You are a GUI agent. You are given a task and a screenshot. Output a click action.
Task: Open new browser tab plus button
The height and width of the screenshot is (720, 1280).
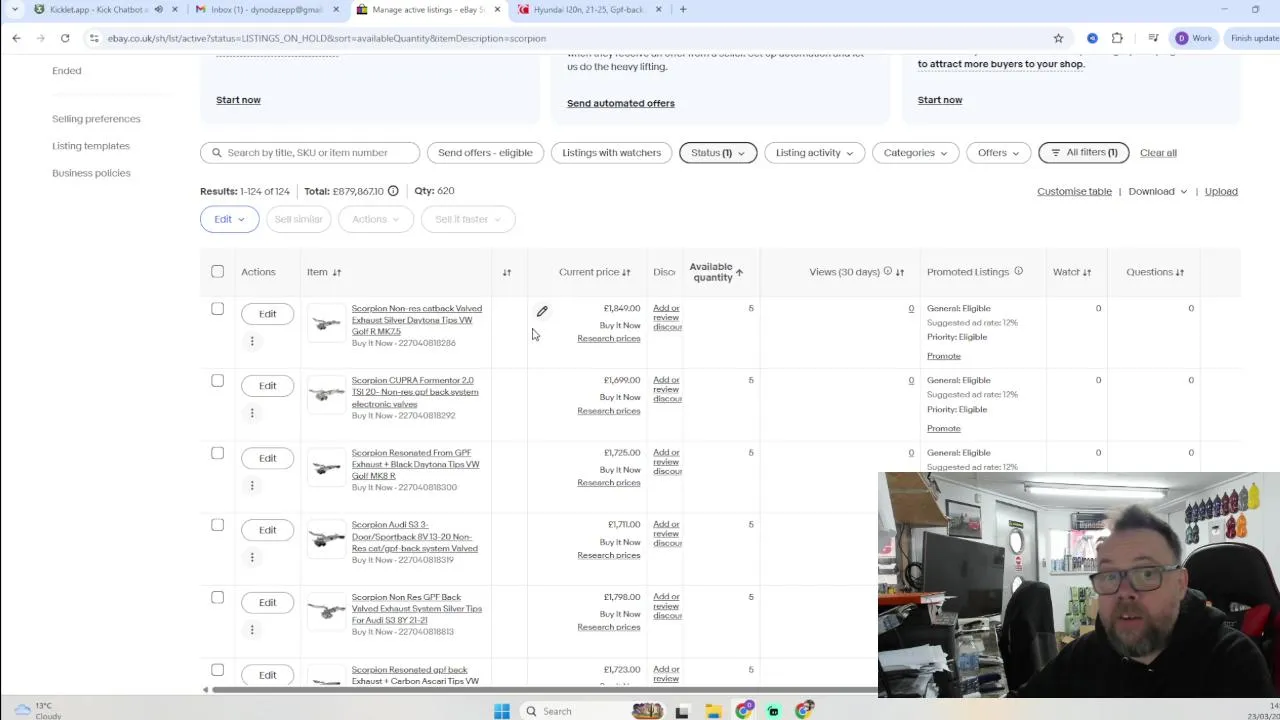683,9
